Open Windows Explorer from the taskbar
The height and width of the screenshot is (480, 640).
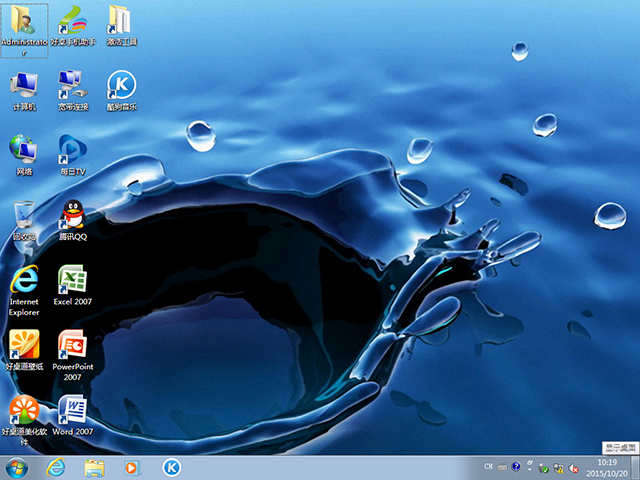click(94, 468)
